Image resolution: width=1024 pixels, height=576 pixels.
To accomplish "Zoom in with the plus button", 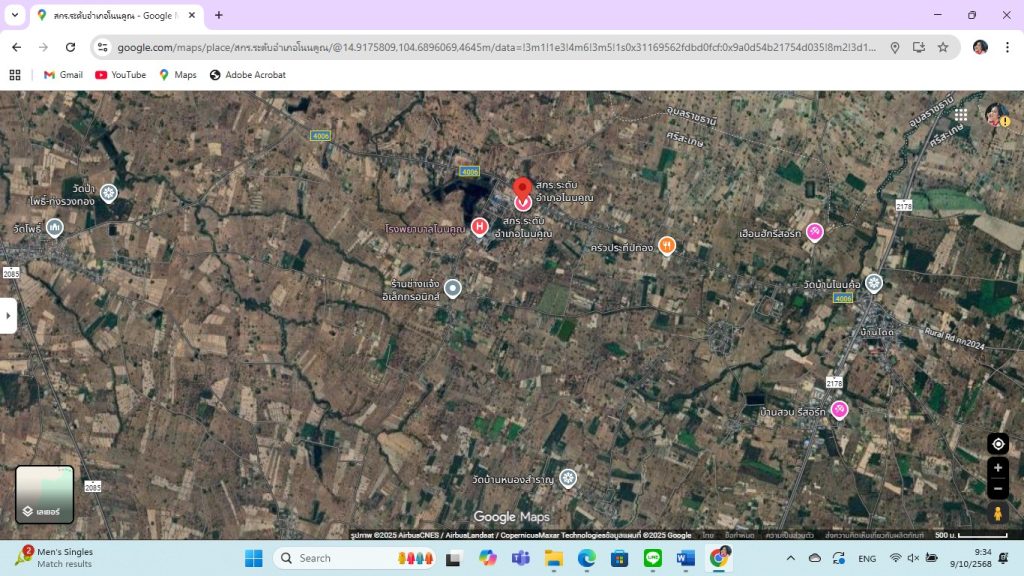I will click(x=997, y=468).
